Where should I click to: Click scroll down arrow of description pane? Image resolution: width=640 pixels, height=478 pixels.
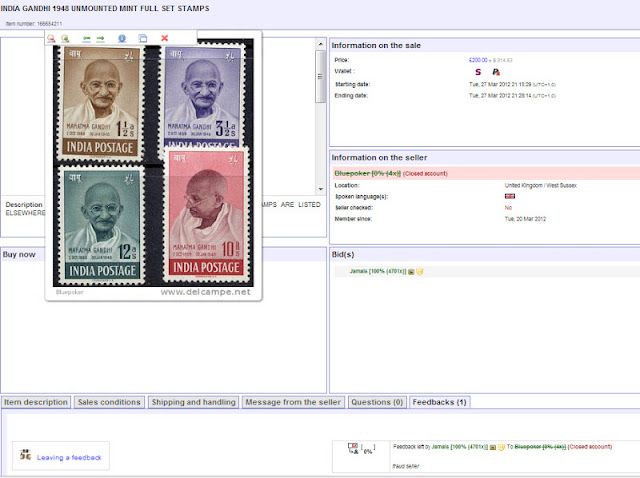click(x=320, y=189)
